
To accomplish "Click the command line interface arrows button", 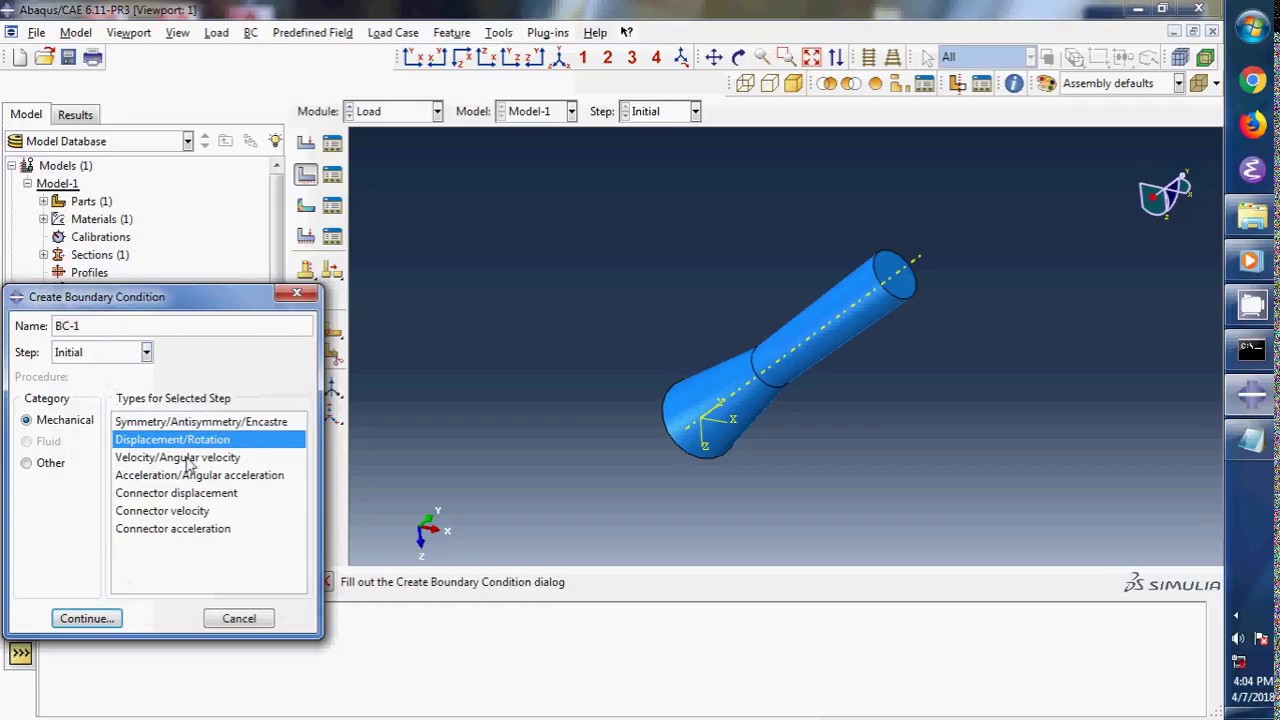I will pyautogui.click(x=20, y=654).
